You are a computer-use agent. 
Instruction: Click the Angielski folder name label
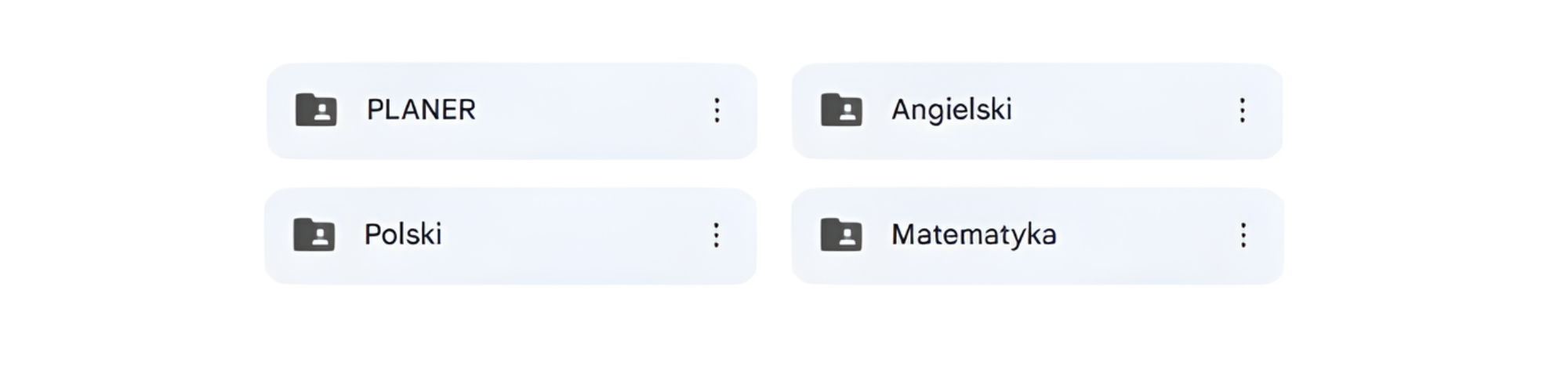951,110
